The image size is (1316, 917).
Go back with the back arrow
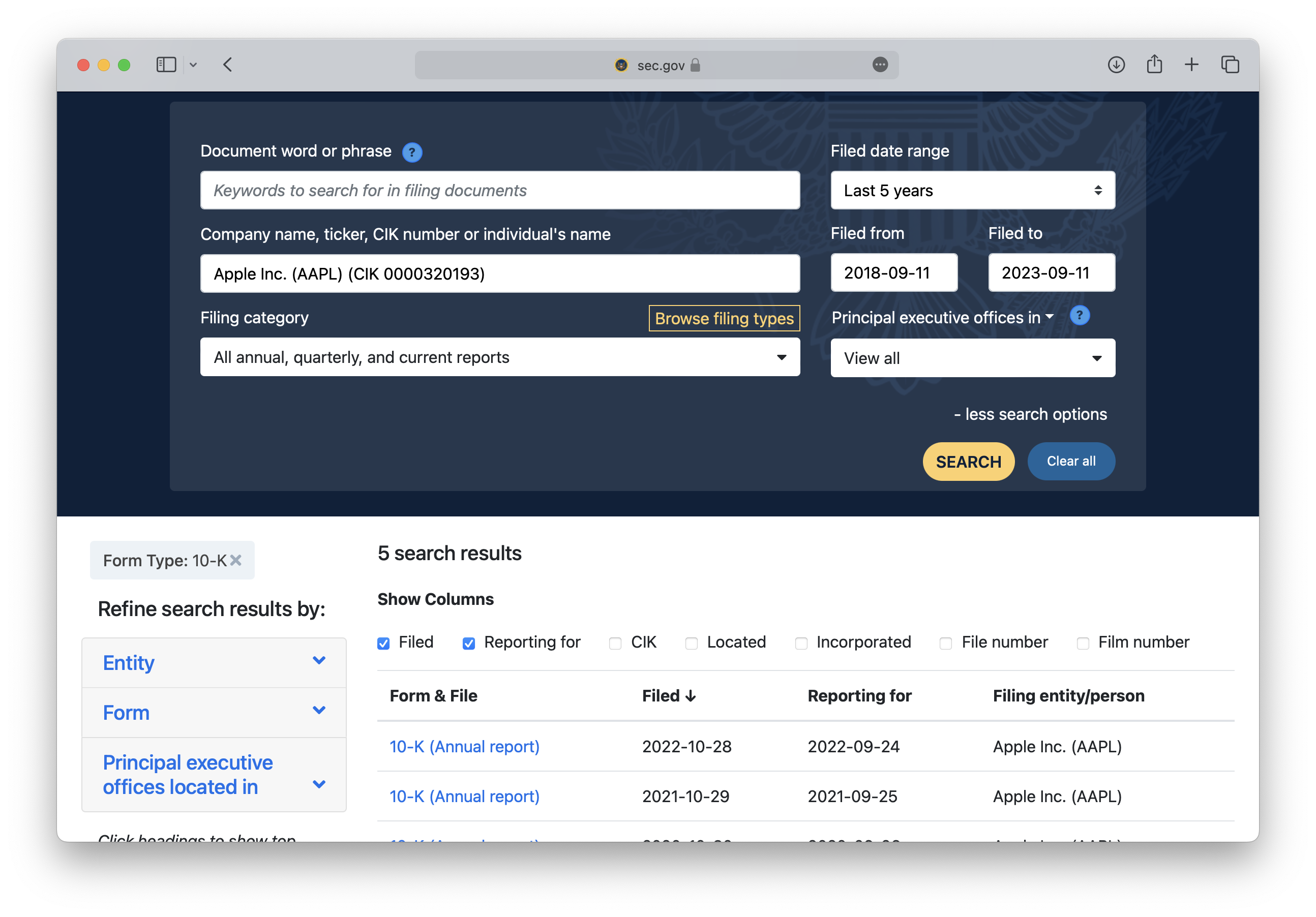(x=227, y=65)
